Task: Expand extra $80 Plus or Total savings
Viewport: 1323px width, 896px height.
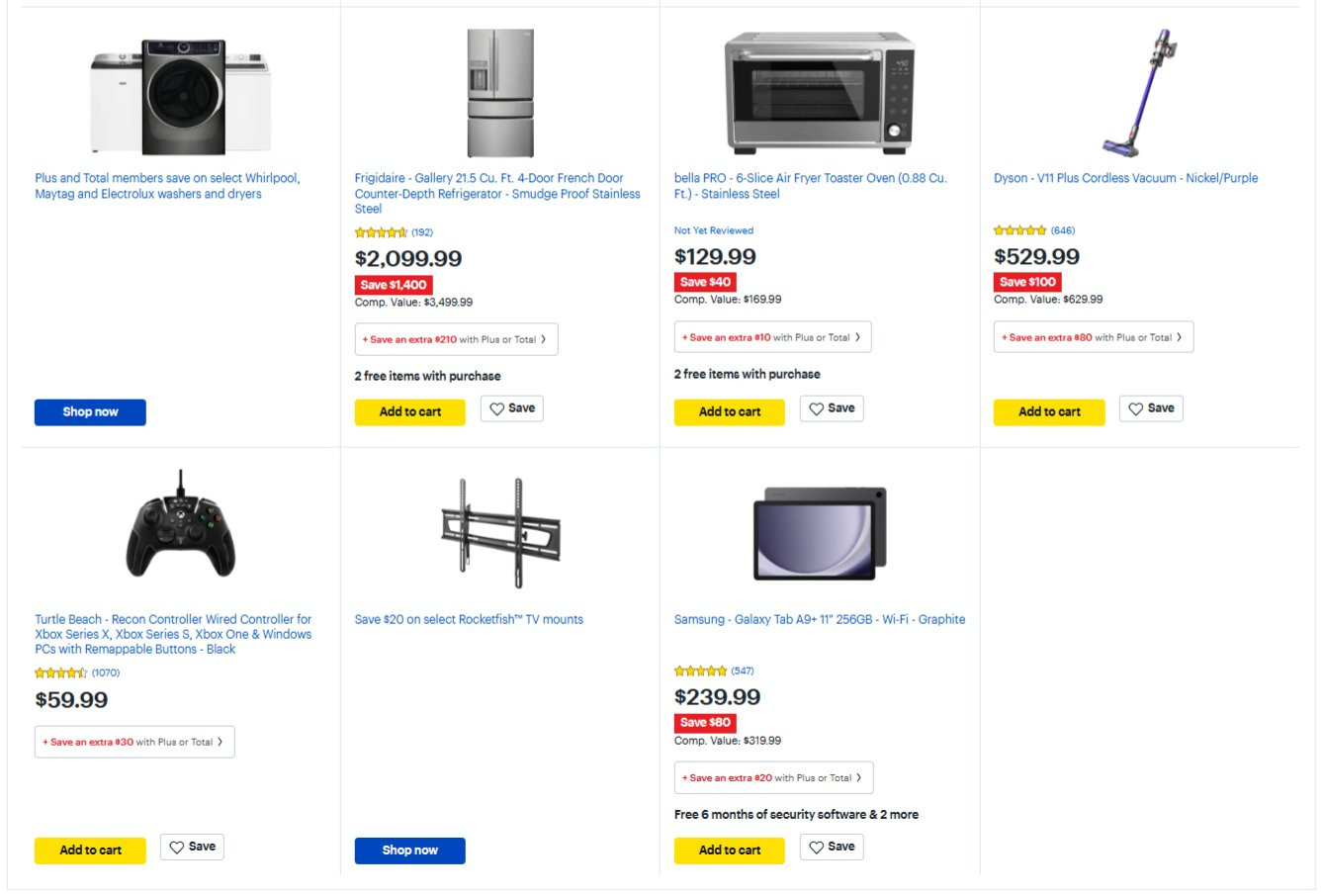Action: coord(1094,337)
